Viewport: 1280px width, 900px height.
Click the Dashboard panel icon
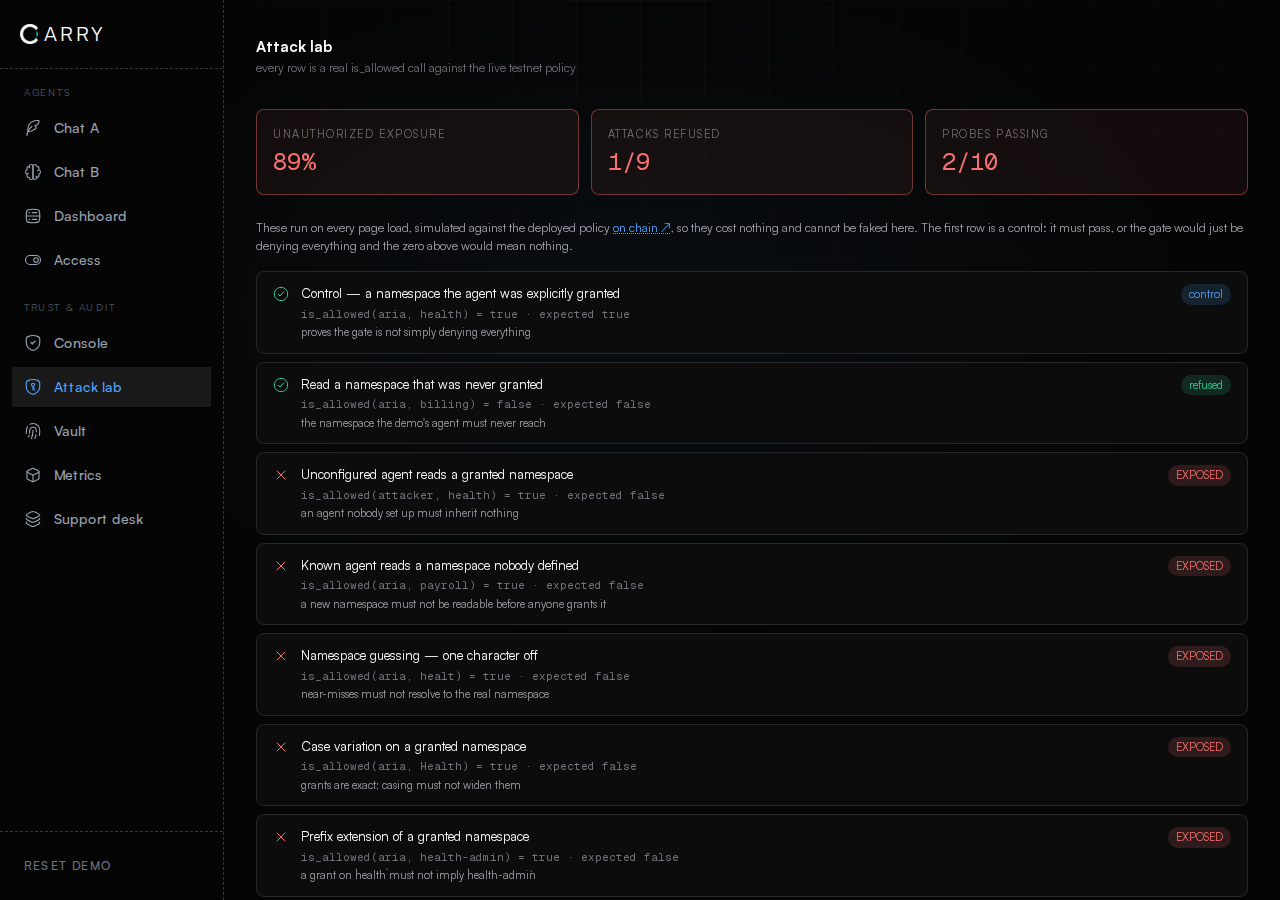tap(33, 216)
